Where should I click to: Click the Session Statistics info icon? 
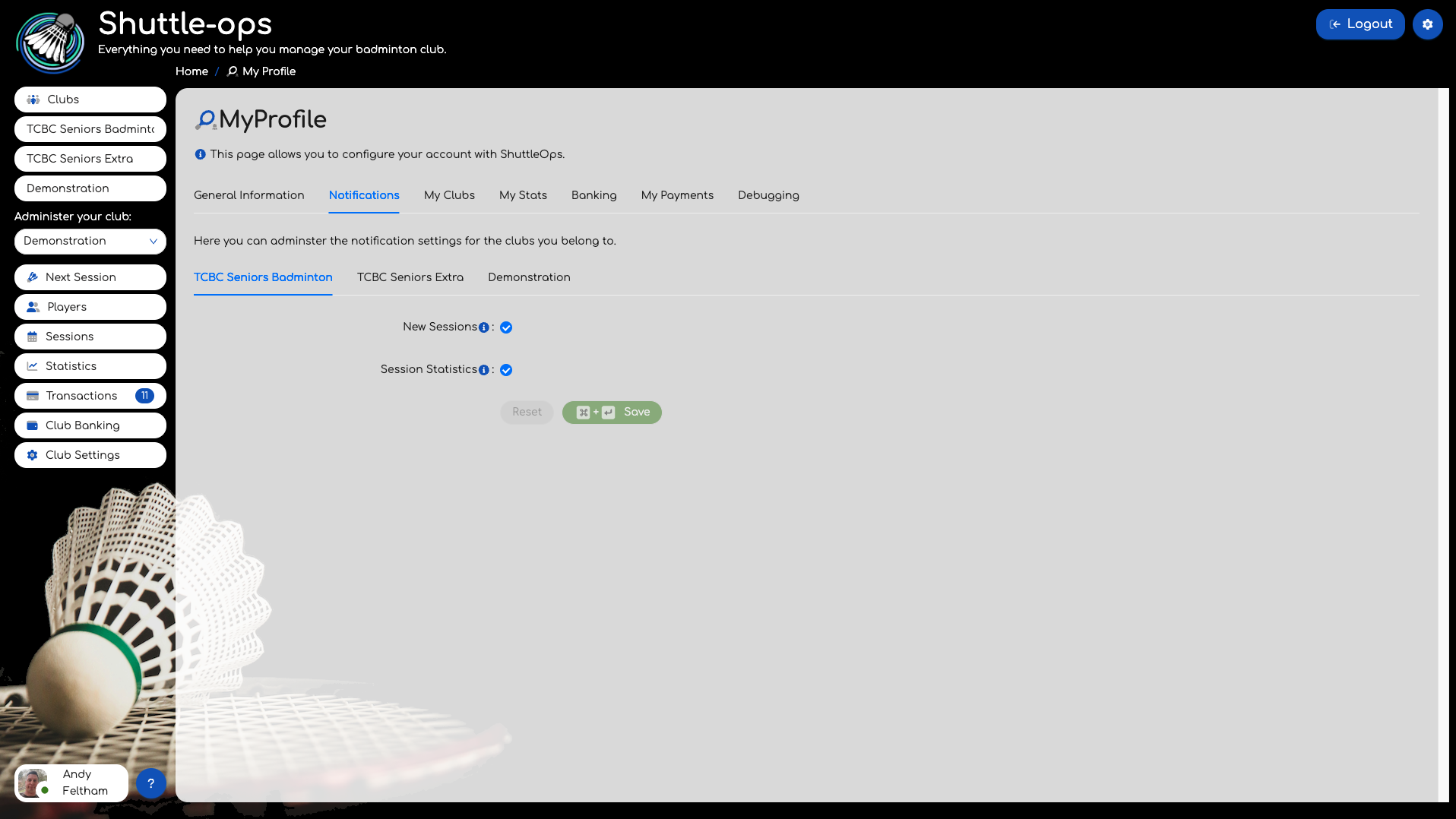(484, 370)
